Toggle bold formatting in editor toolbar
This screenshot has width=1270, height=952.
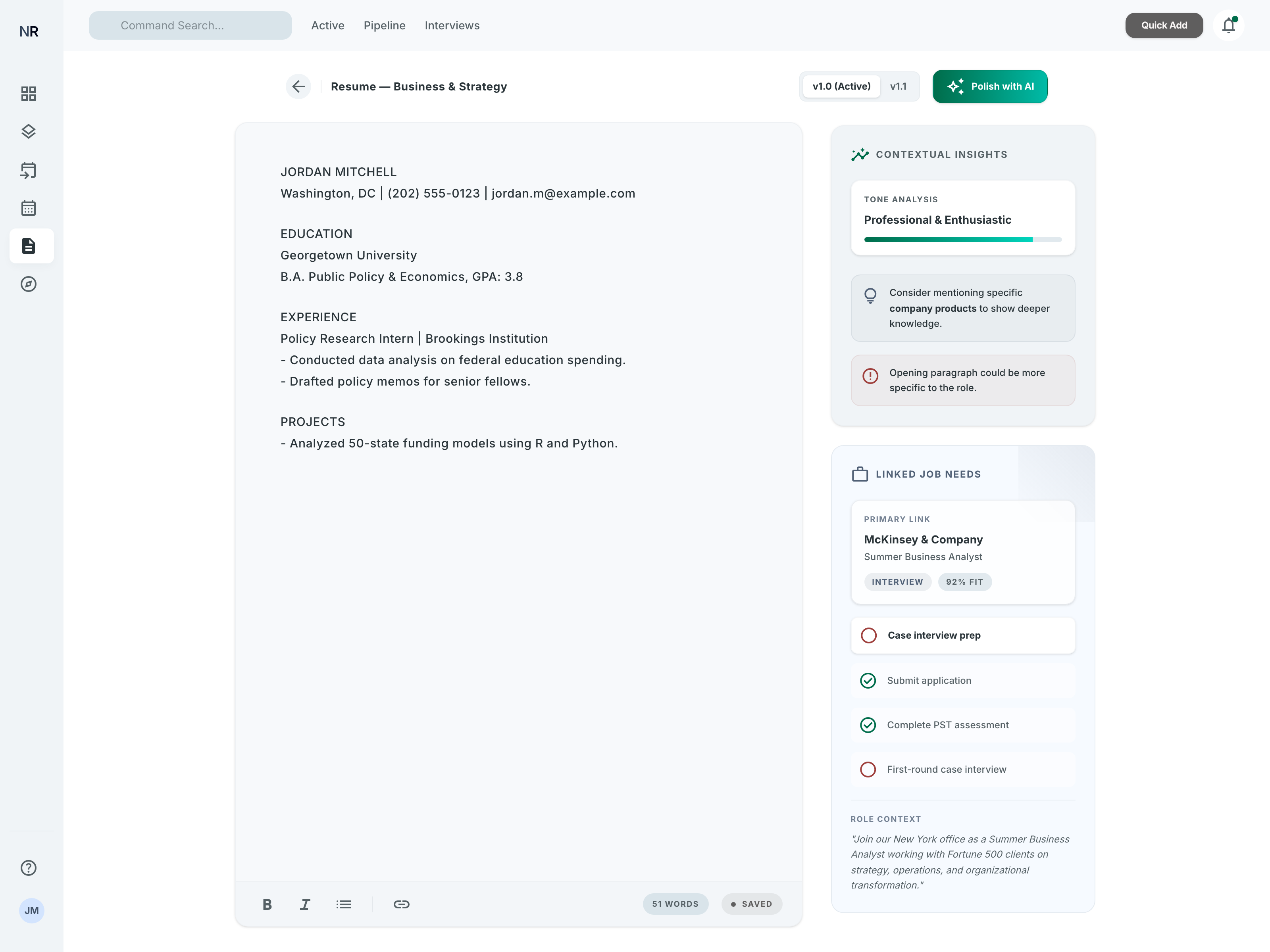coord(267,904)
